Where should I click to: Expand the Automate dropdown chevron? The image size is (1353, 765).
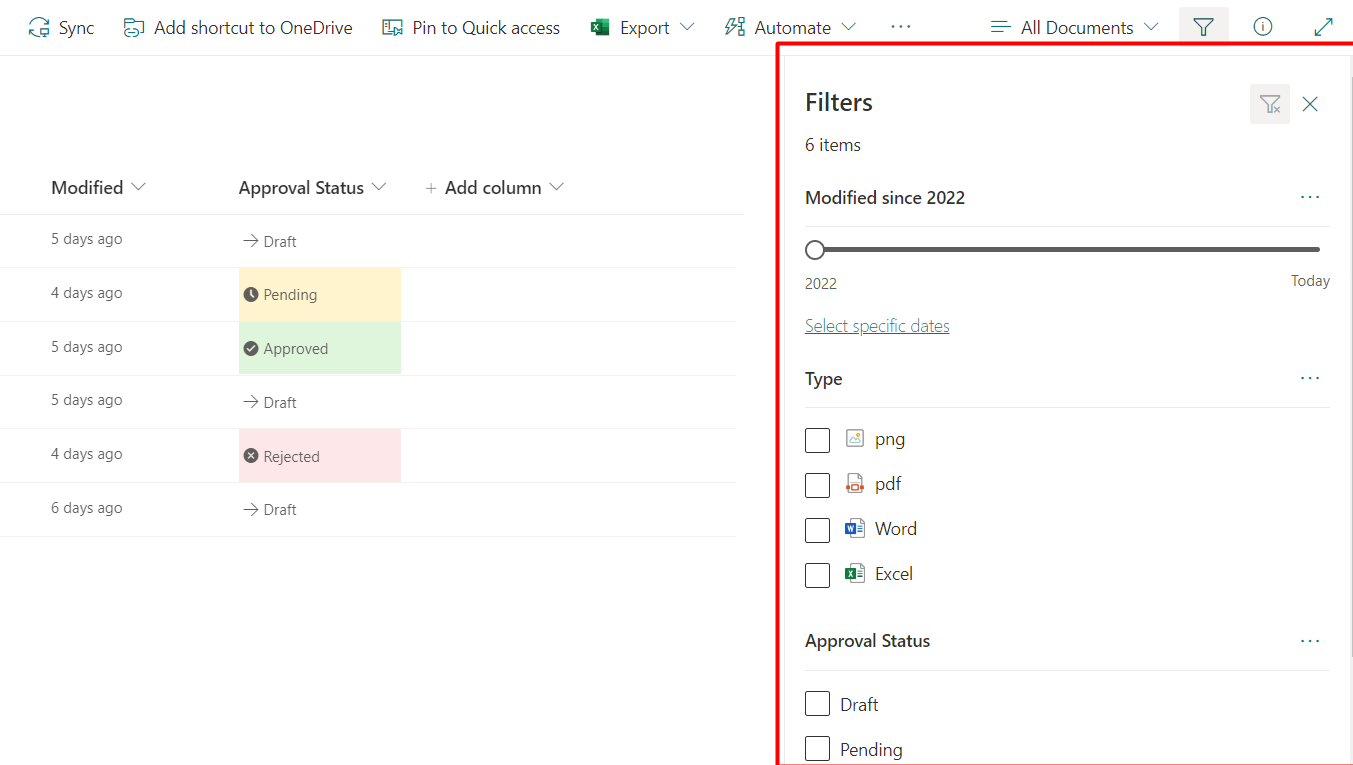pyautogui.click(x=848, y=27)
